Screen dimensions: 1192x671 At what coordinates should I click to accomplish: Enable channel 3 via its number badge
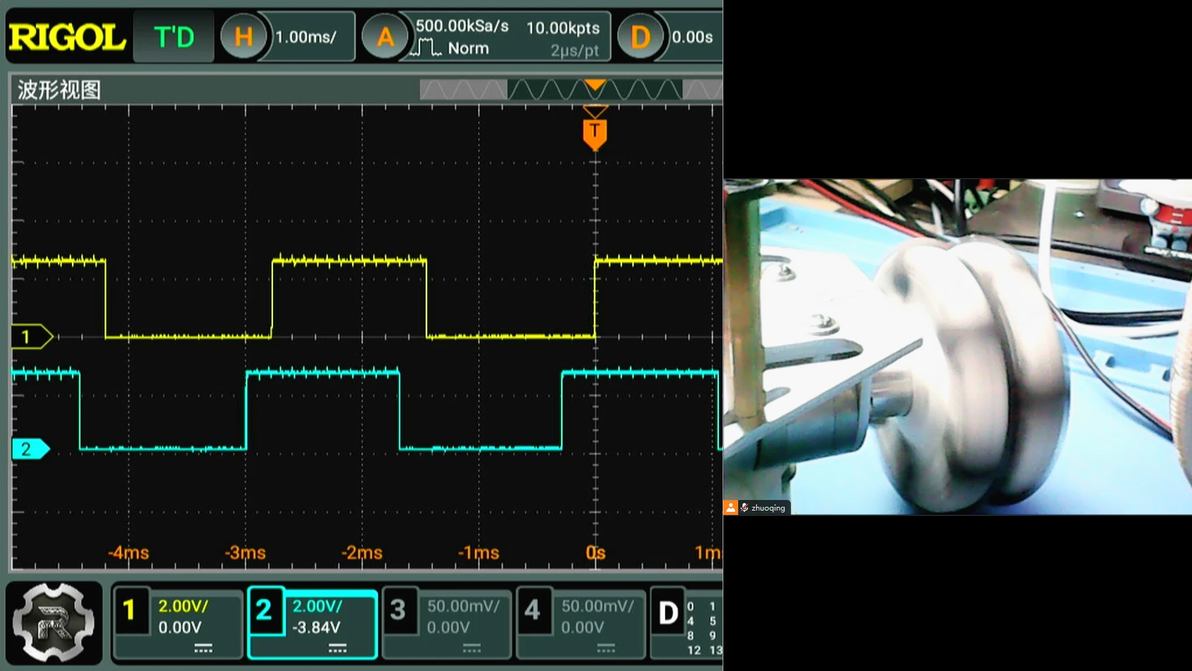coord(399,610)
